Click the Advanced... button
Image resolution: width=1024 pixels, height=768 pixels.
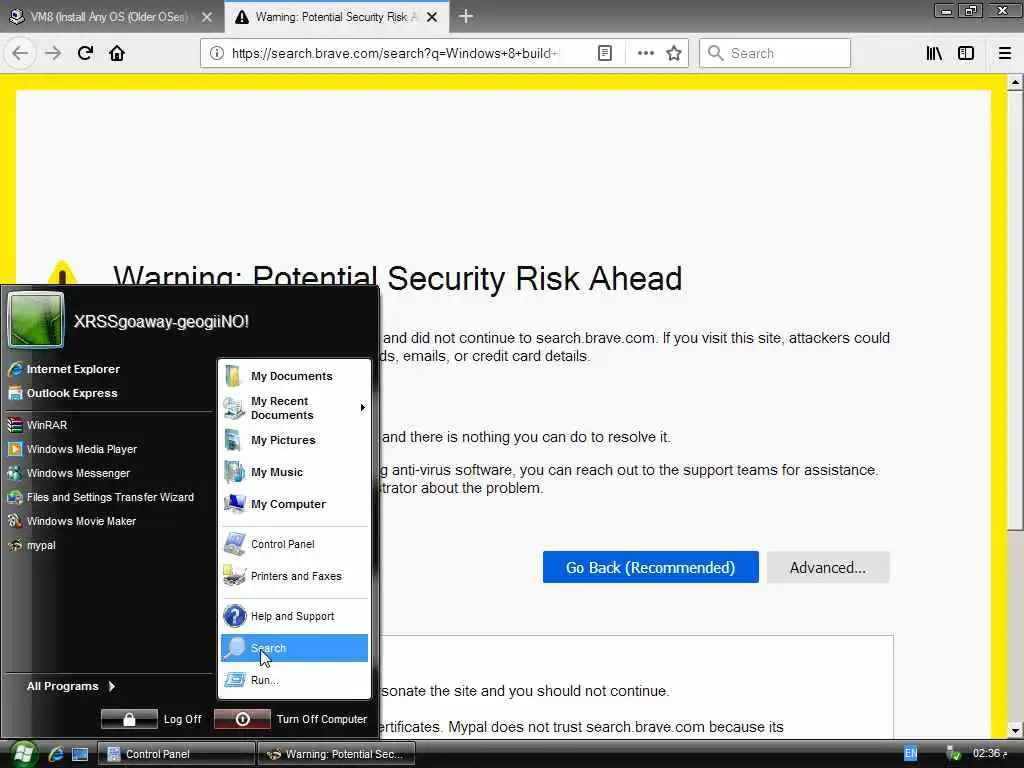tap(828, 567)
